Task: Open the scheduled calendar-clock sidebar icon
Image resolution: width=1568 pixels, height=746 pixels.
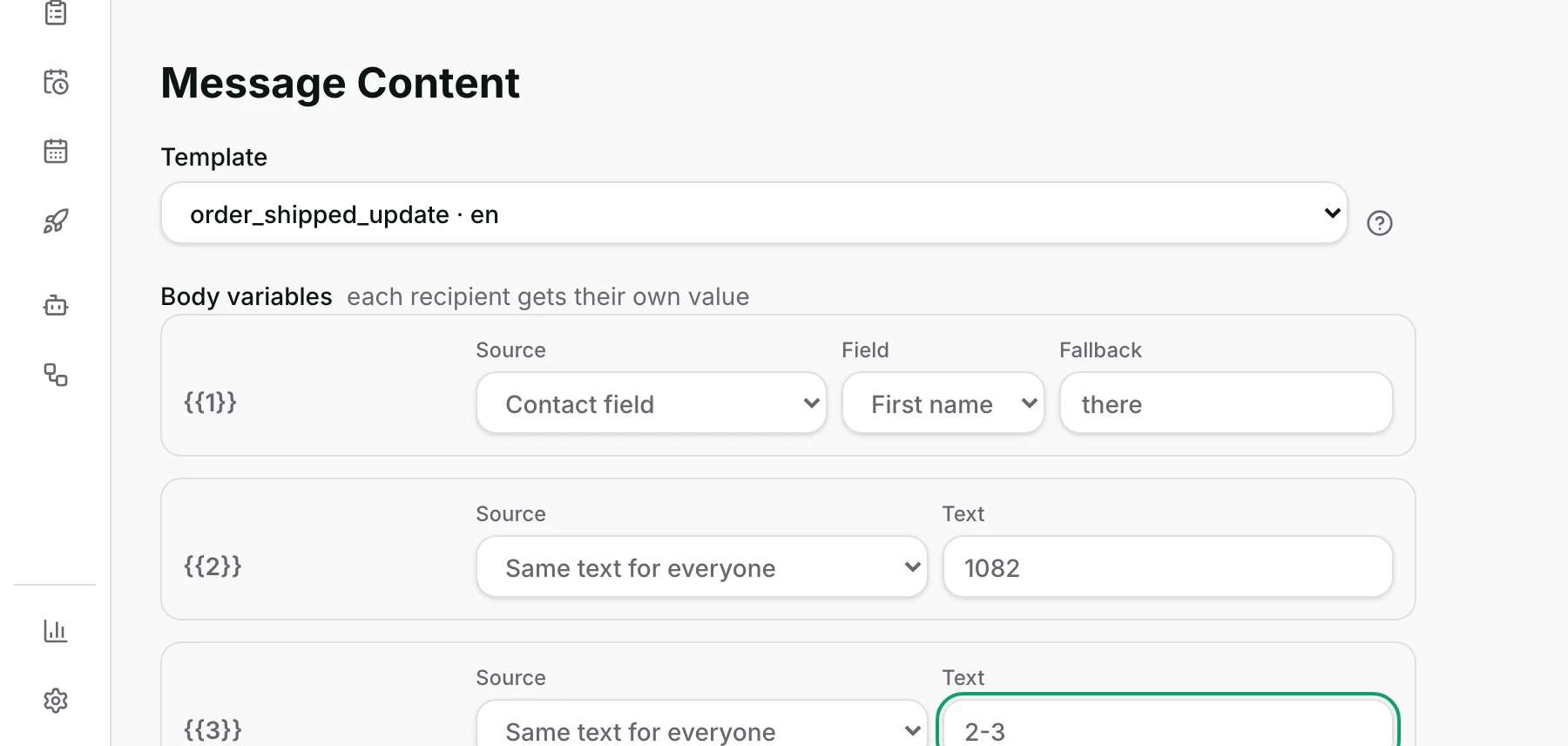Action: pos(56,82)
